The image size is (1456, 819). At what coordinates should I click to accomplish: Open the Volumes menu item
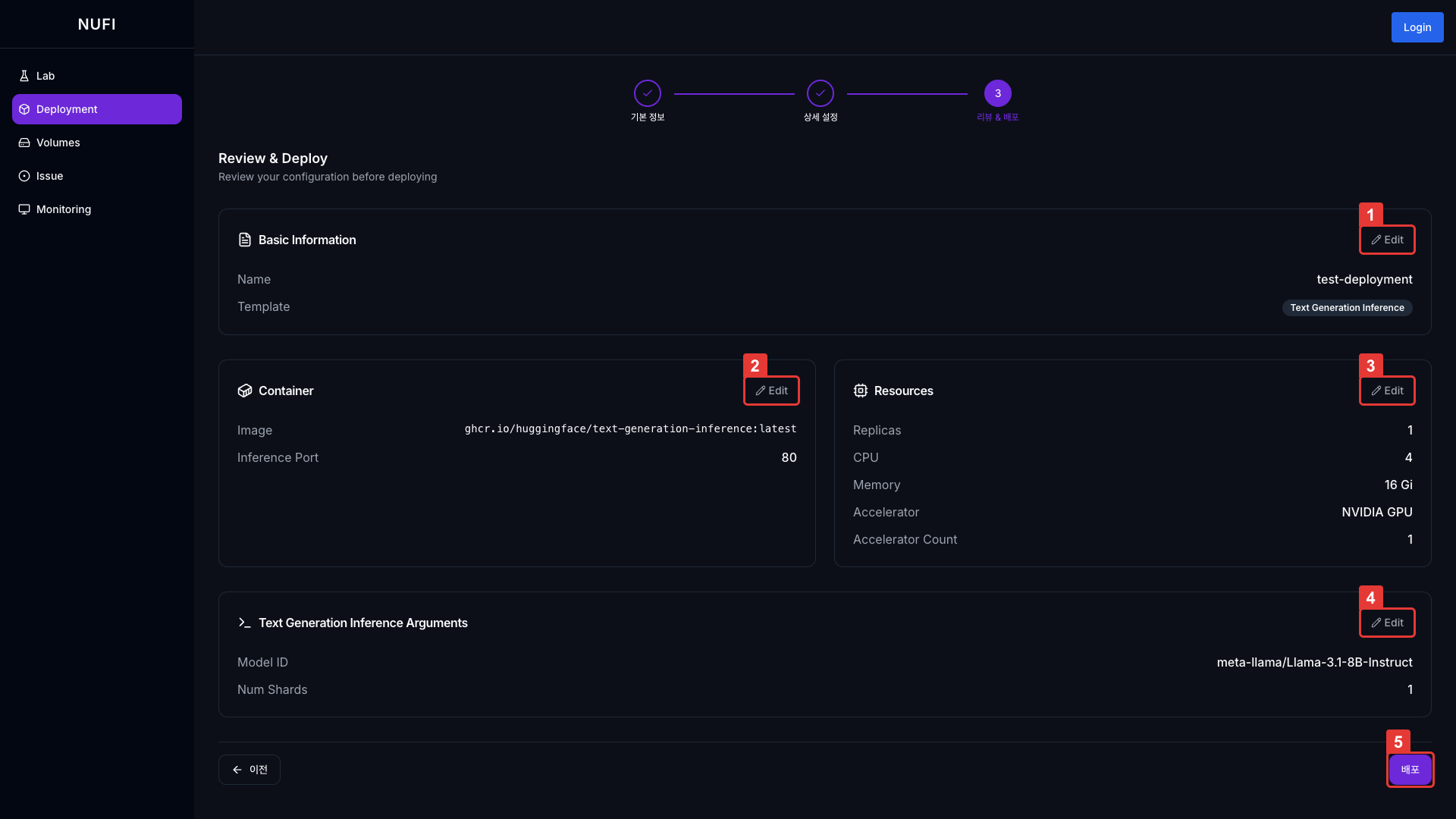[x=58, y=143]
